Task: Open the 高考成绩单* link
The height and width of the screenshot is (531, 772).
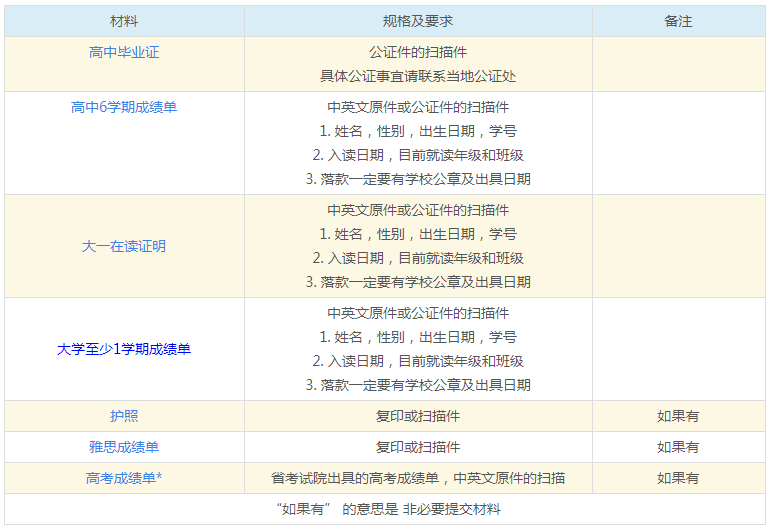Action: (124, 478)
